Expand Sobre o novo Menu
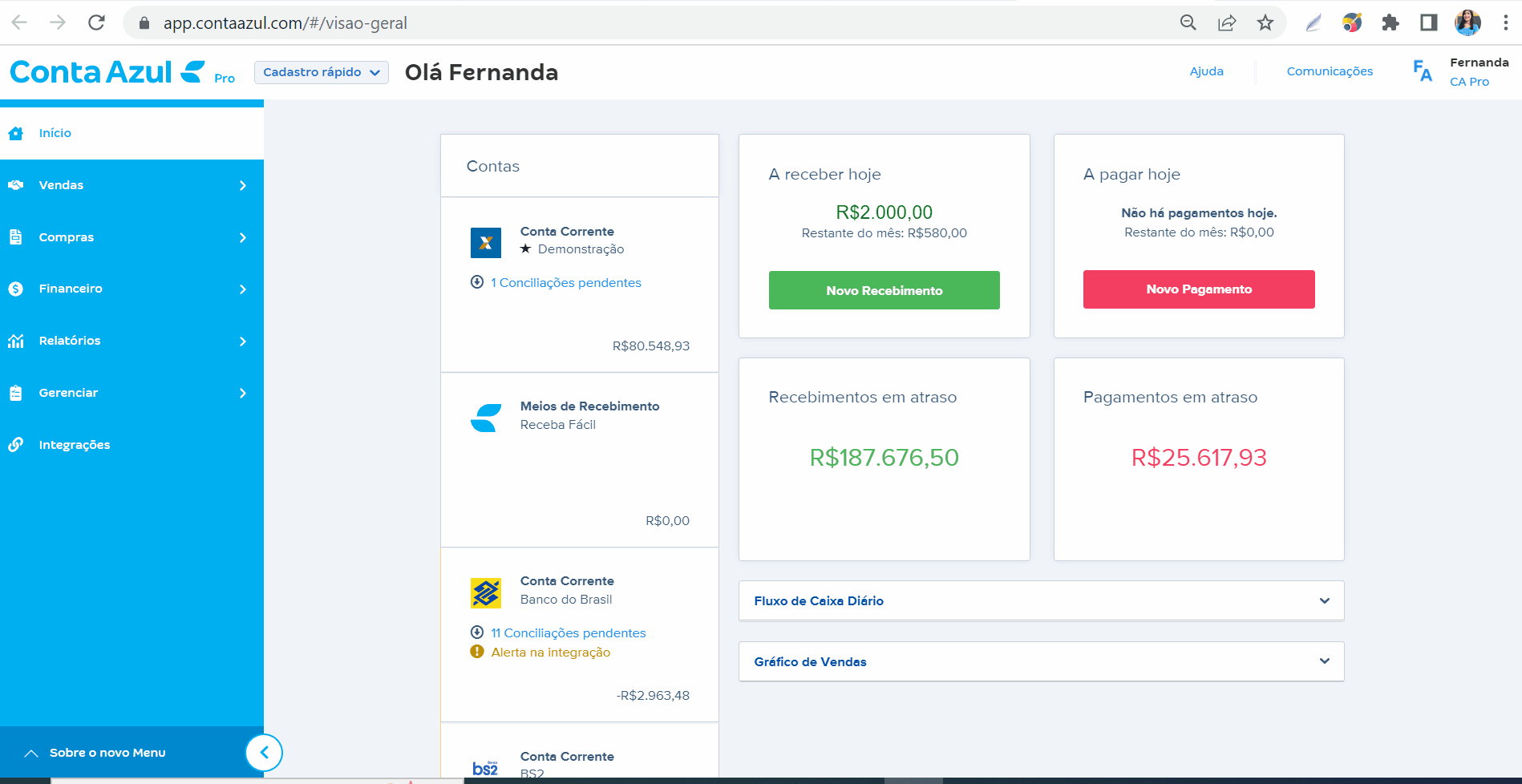This screenshot has width=1522, height=784. (107, 753)
